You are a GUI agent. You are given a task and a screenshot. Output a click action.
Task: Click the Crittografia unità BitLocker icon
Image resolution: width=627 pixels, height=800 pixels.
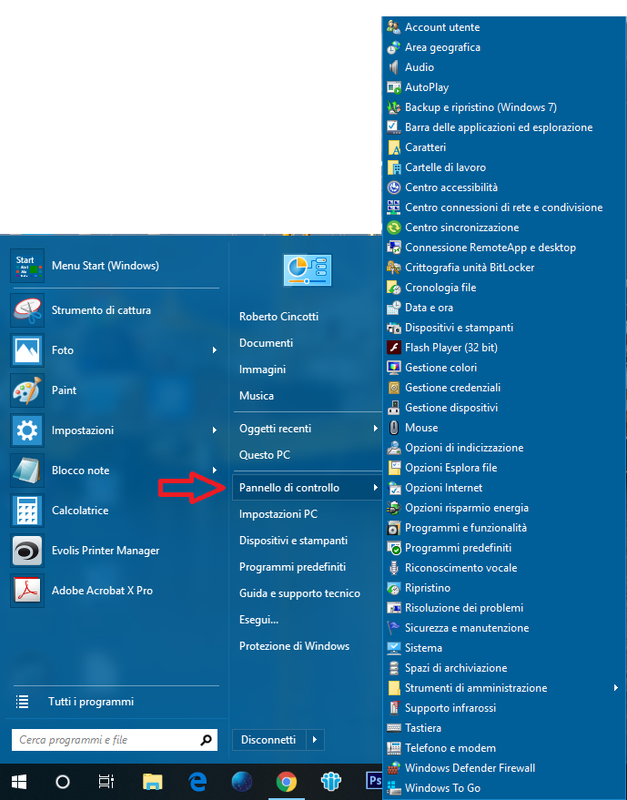coord(393,267)
